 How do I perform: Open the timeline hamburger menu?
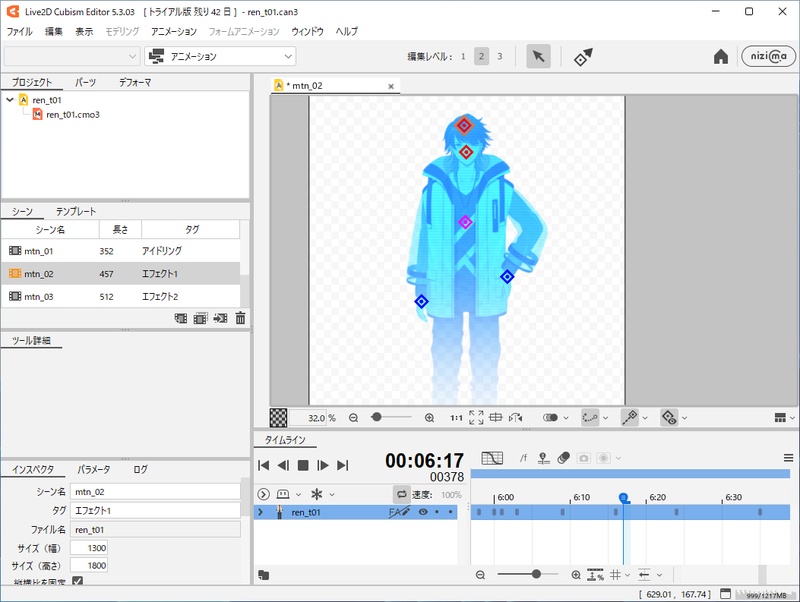(x=788, y=458)
